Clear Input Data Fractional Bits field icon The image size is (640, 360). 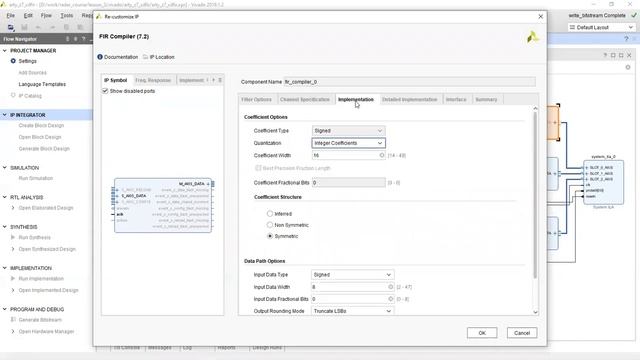point(391,299)
